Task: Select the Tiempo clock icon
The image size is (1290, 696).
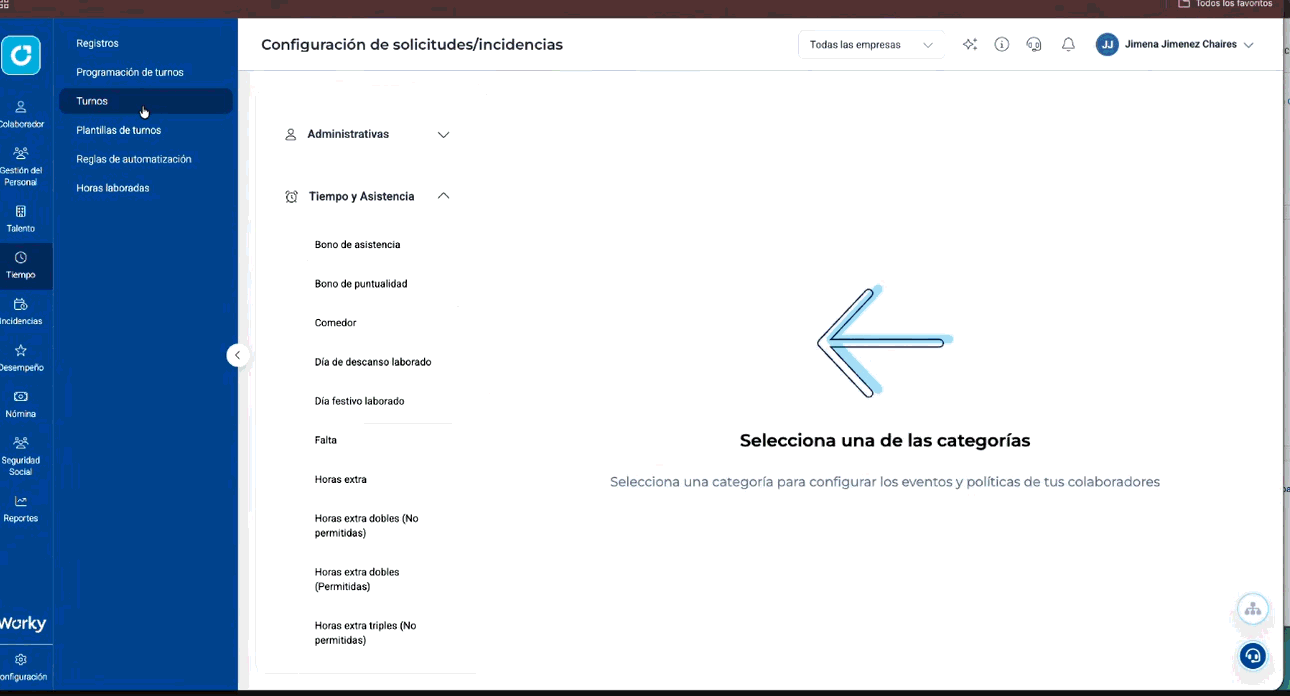Action: [21, 258]
